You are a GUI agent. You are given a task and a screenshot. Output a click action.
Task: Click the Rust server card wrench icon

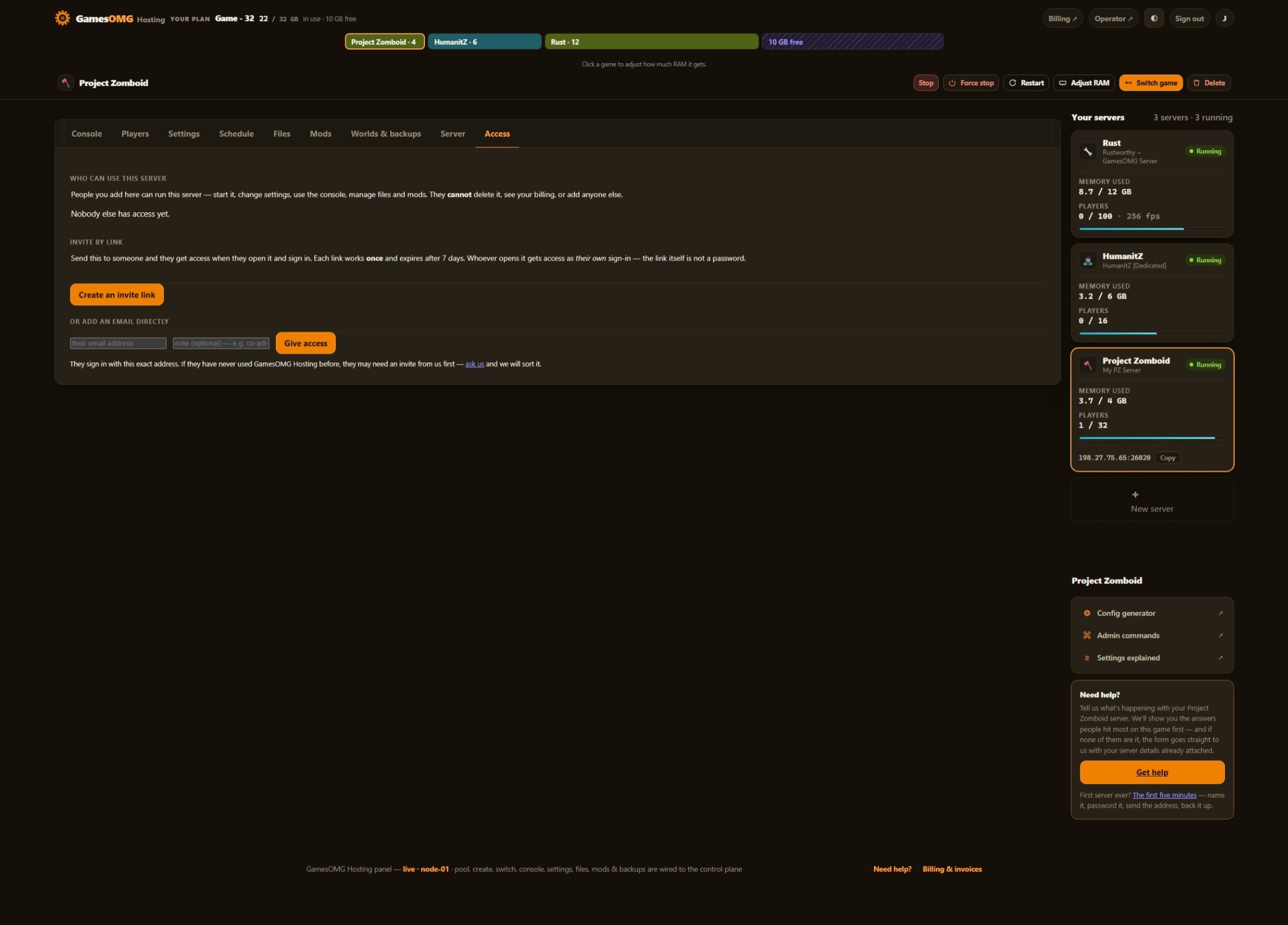[1088, 151]
